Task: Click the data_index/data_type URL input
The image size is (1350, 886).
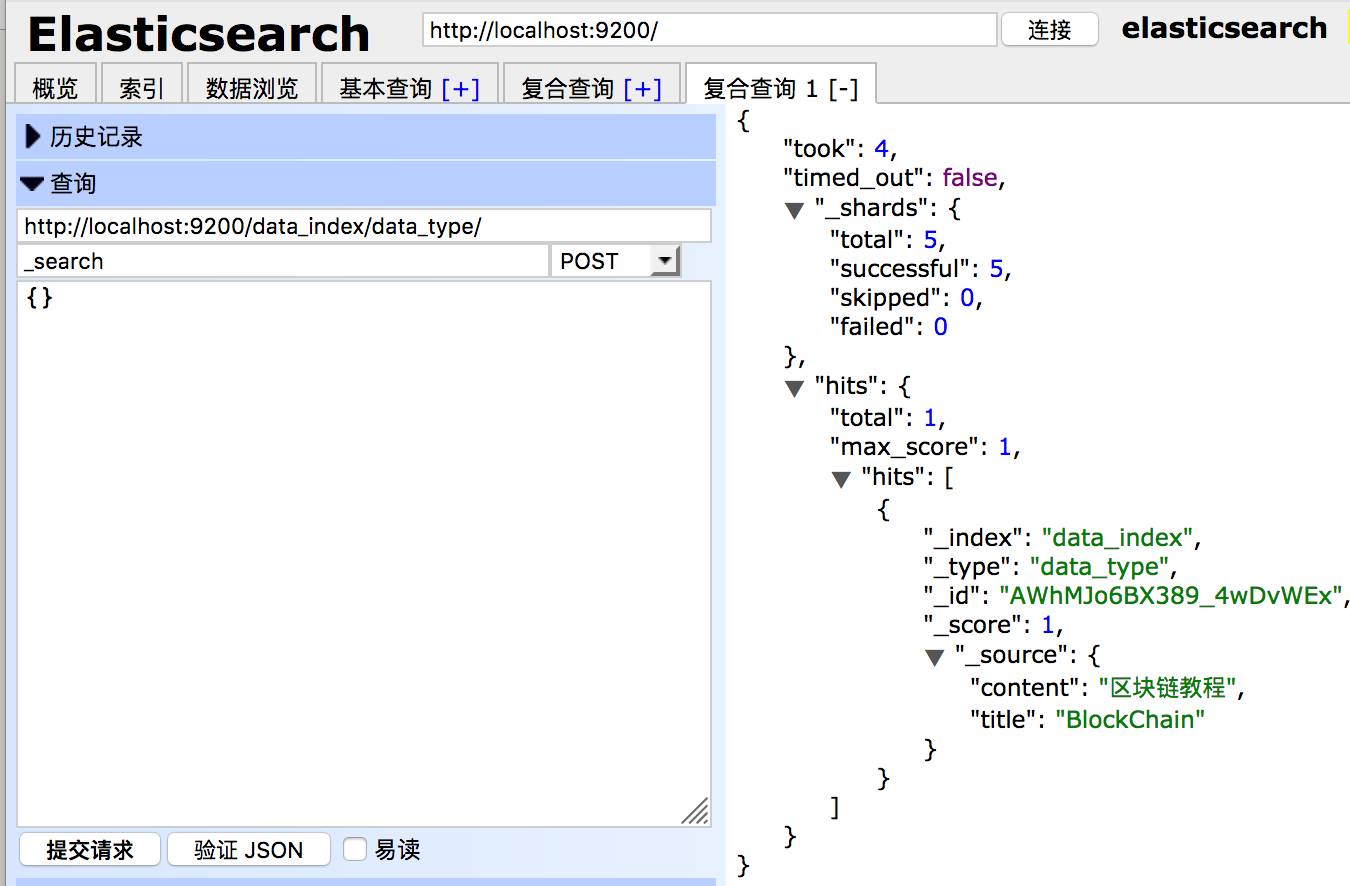Action: point(364,226)
